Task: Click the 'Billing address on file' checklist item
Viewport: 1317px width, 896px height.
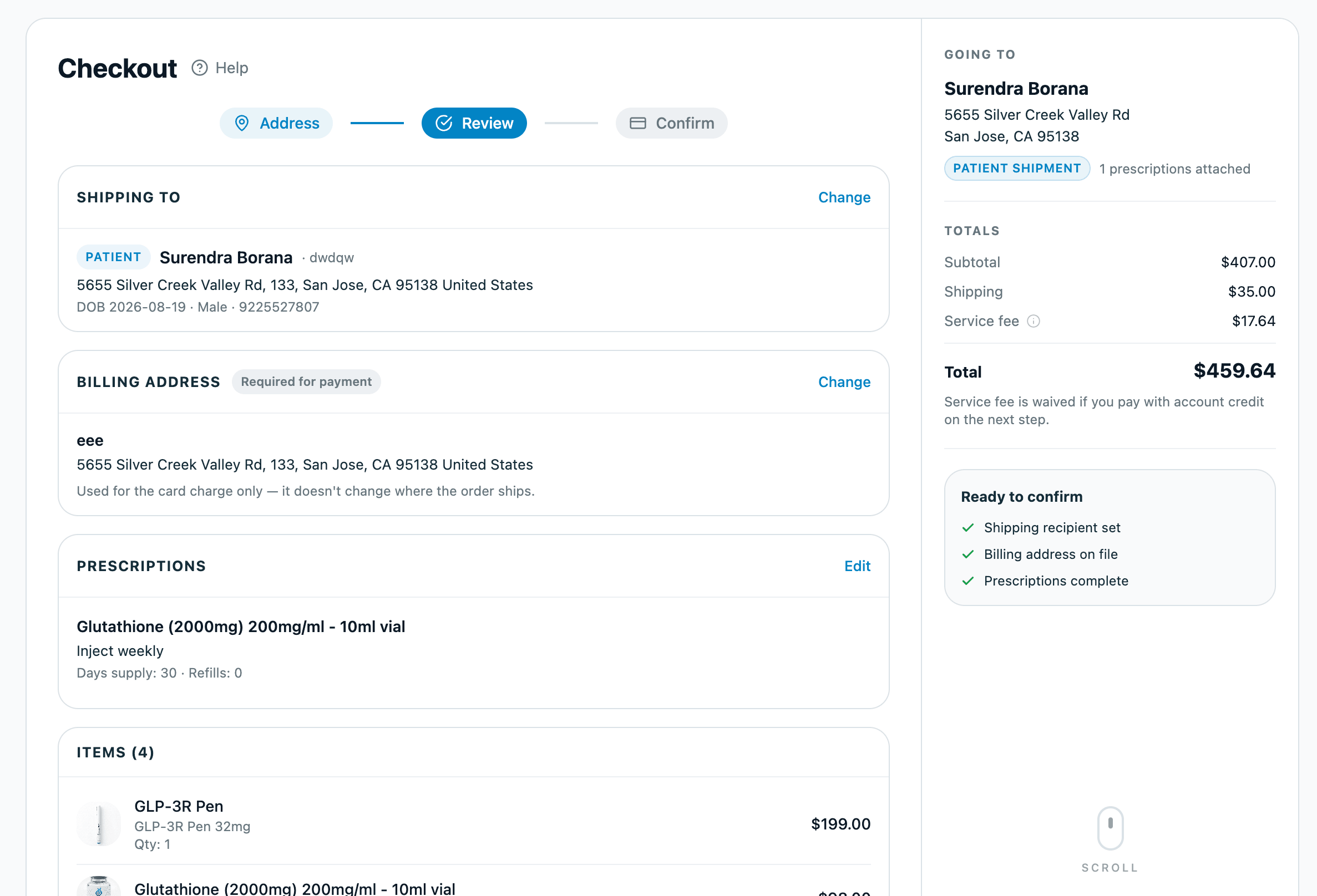Action: point(1051,554)
